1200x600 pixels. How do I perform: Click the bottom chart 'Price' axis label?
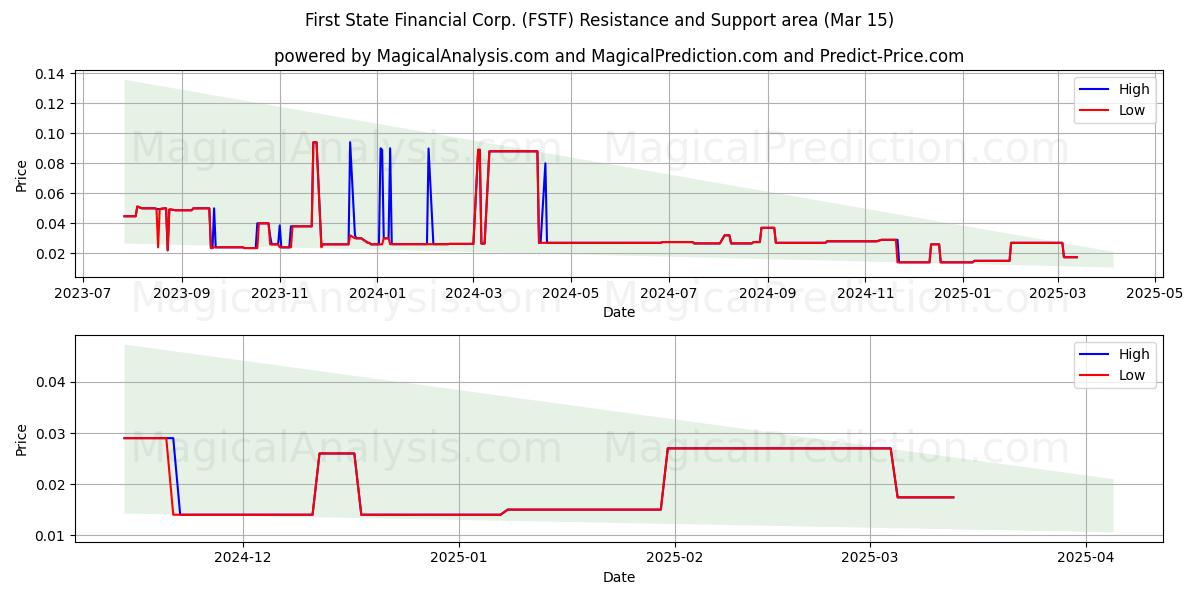coord(22,438)
